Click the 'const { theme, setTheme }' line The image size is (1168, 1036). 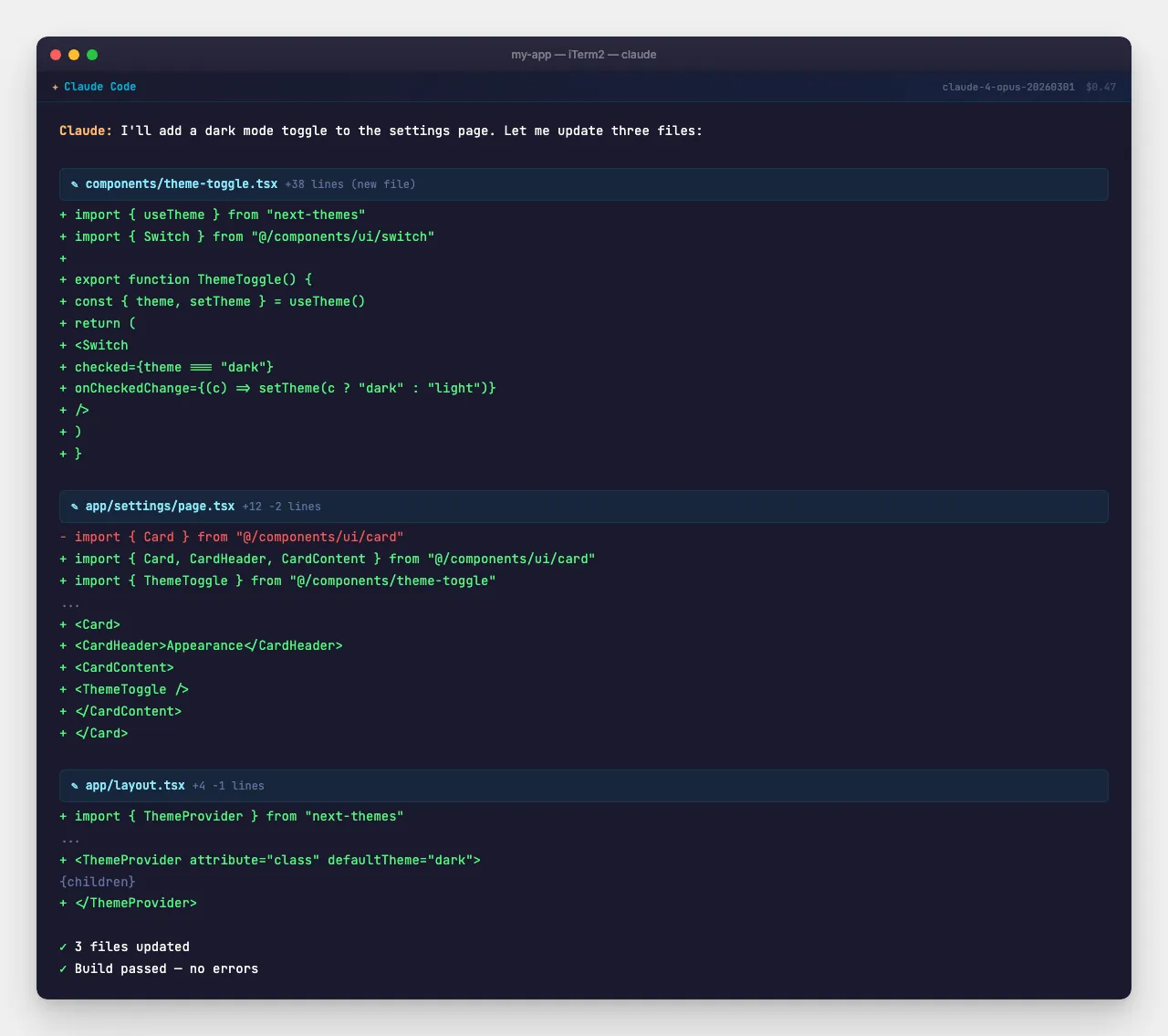tap(213, 301)
